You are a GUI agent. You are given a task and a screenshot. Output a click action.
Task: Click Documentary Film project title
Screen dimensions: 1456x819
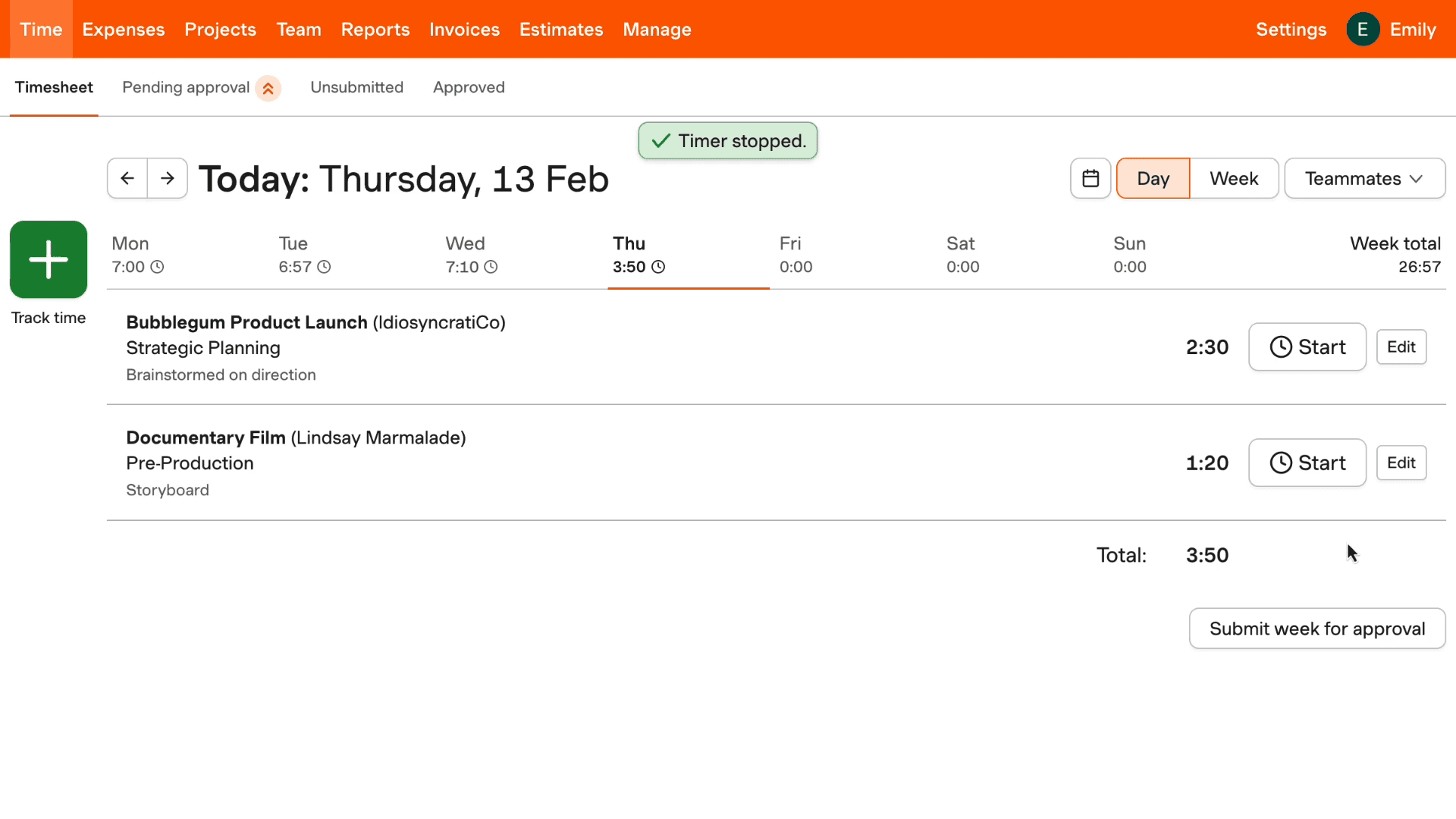(206, 438)
